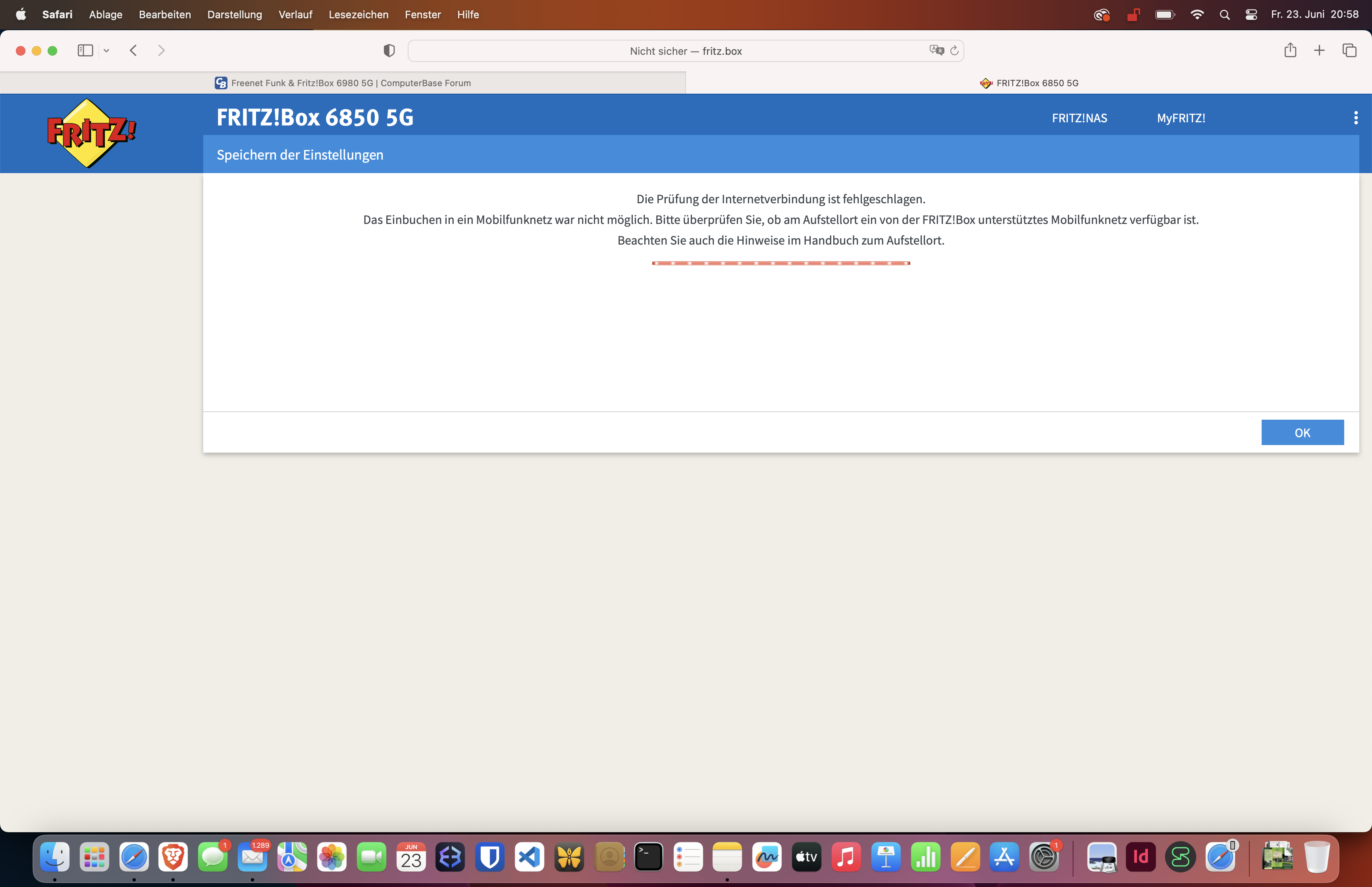Viewport: 1372px width, 887px height.
Task: Click the translate page icon
Action: pyautogui.click(x=936, y=51)
